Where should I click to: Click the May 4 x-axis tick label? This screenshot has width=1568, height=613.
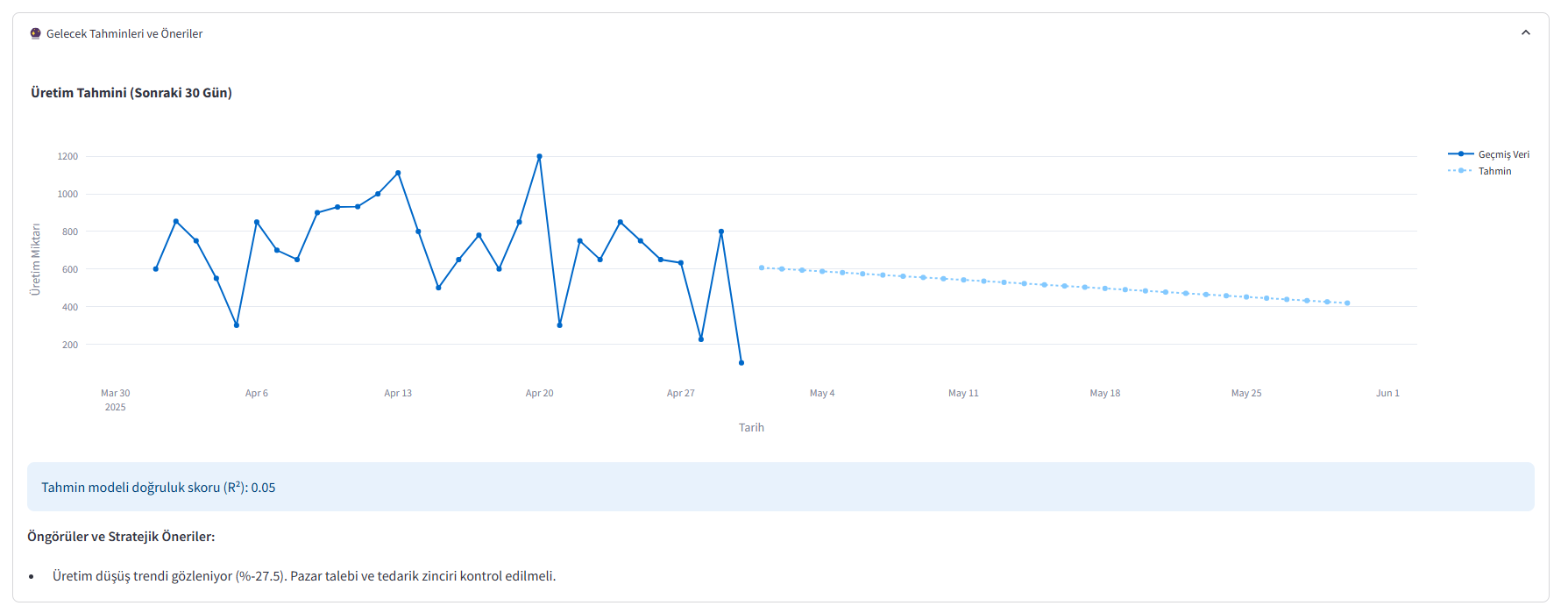pos(822,393)
